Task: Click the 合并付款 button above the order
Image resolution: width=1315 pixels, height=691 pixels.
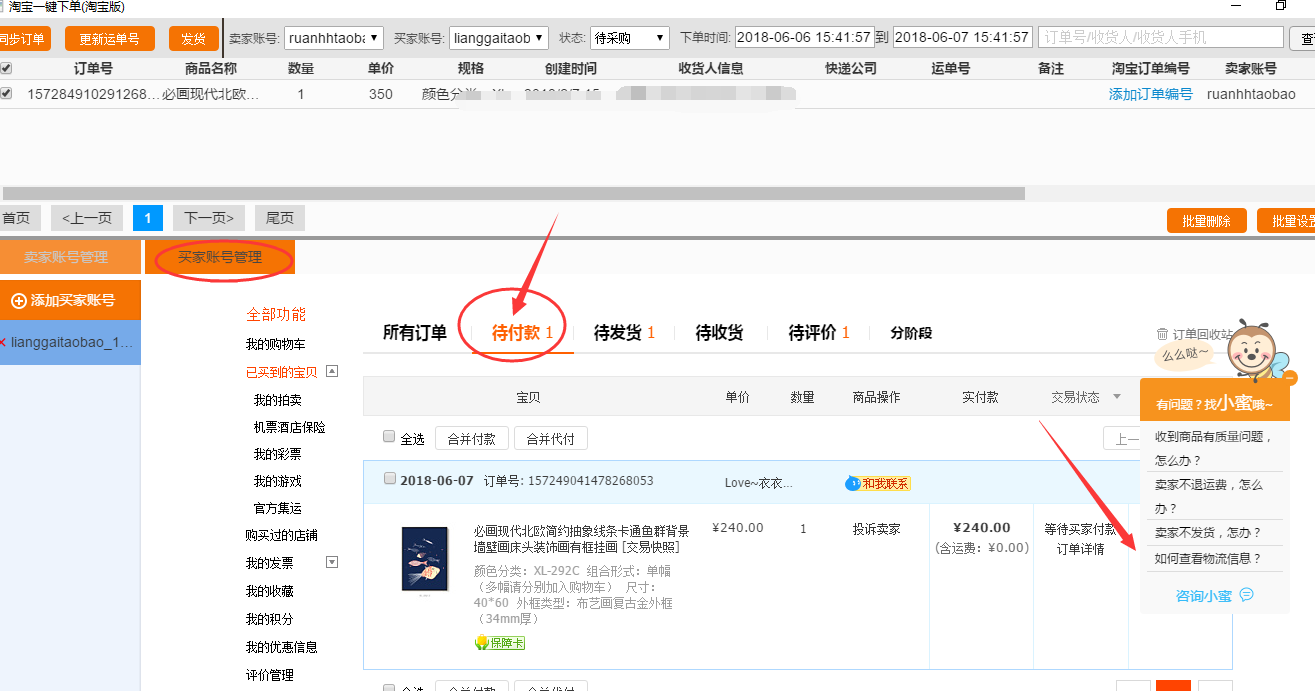Action: pyautogui.click(x=472, y=438)
